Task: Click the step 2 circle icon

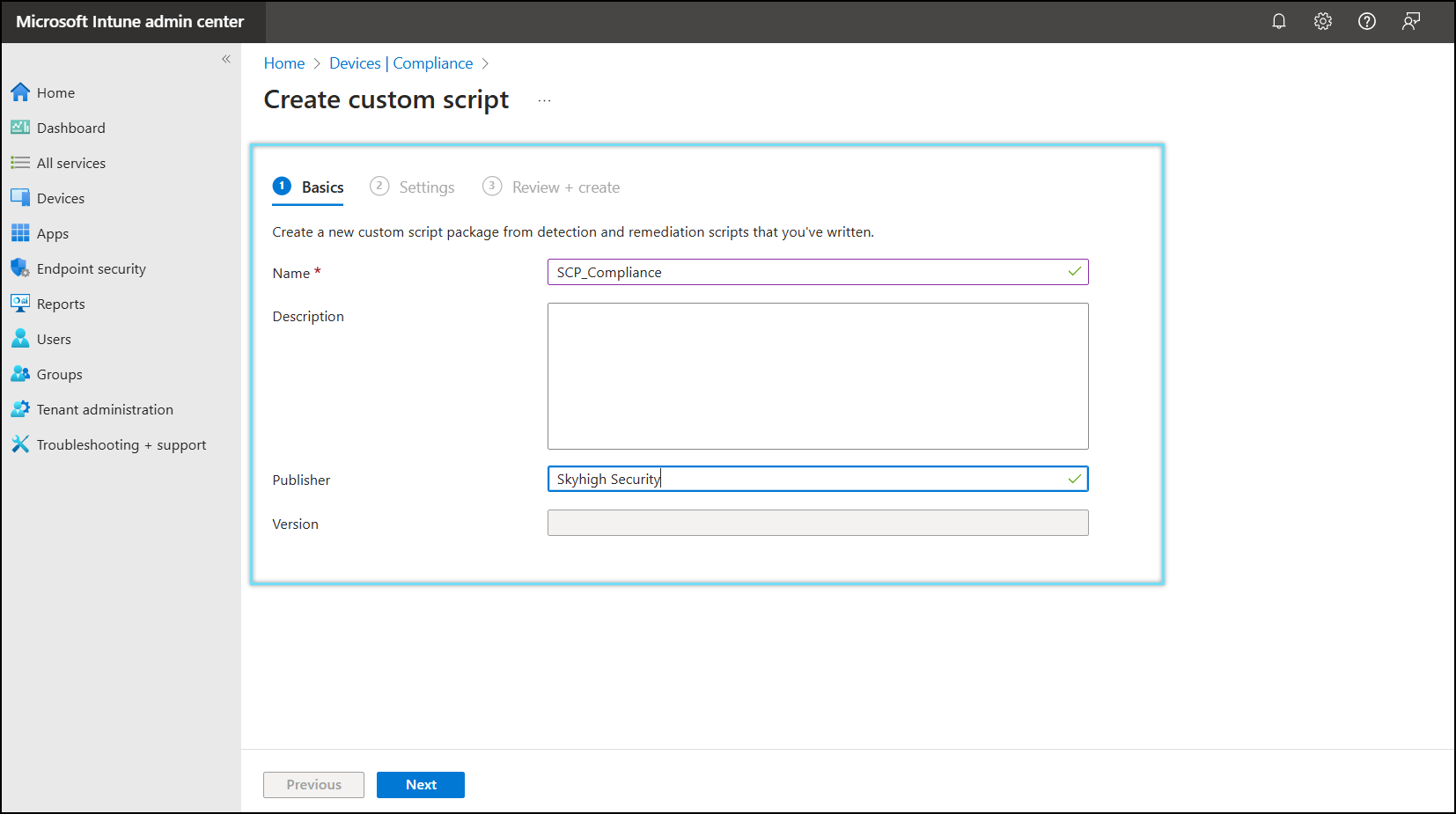Action: [x=379, y=186]
